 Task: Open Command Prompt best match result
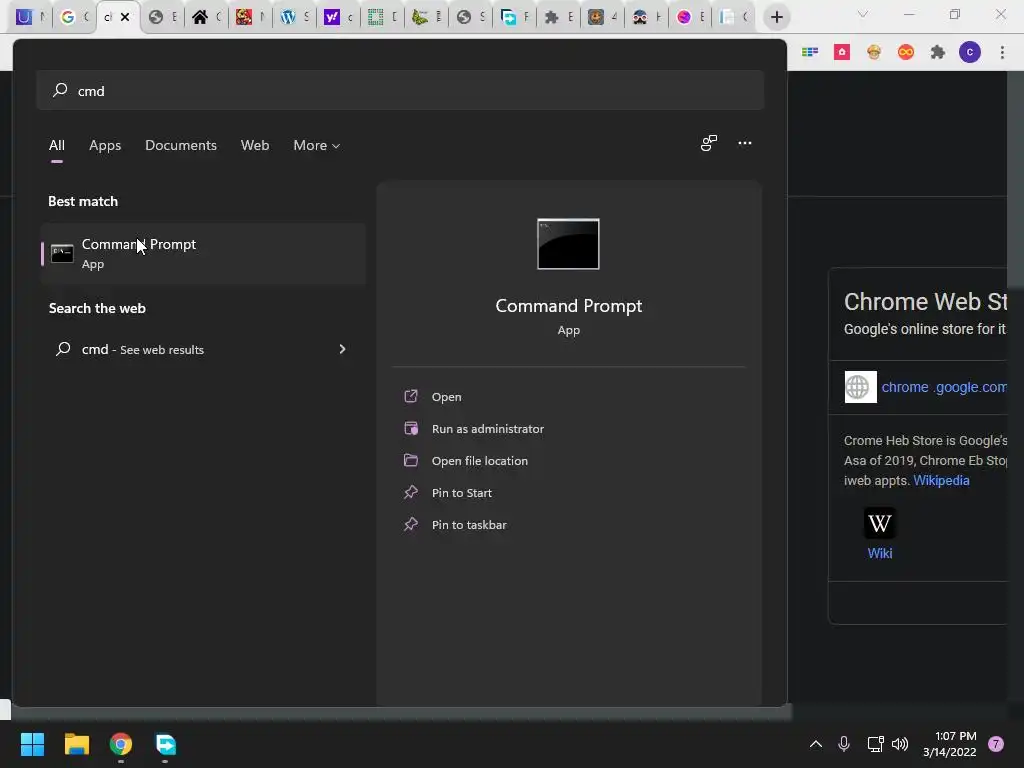click(203, 253)
